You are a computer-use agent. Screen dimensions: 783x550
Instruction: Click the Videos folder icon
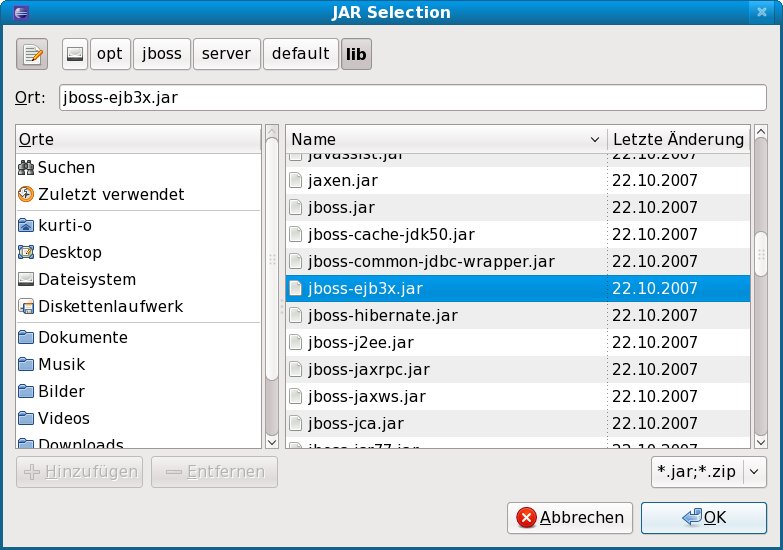click(x=26, y=418)
